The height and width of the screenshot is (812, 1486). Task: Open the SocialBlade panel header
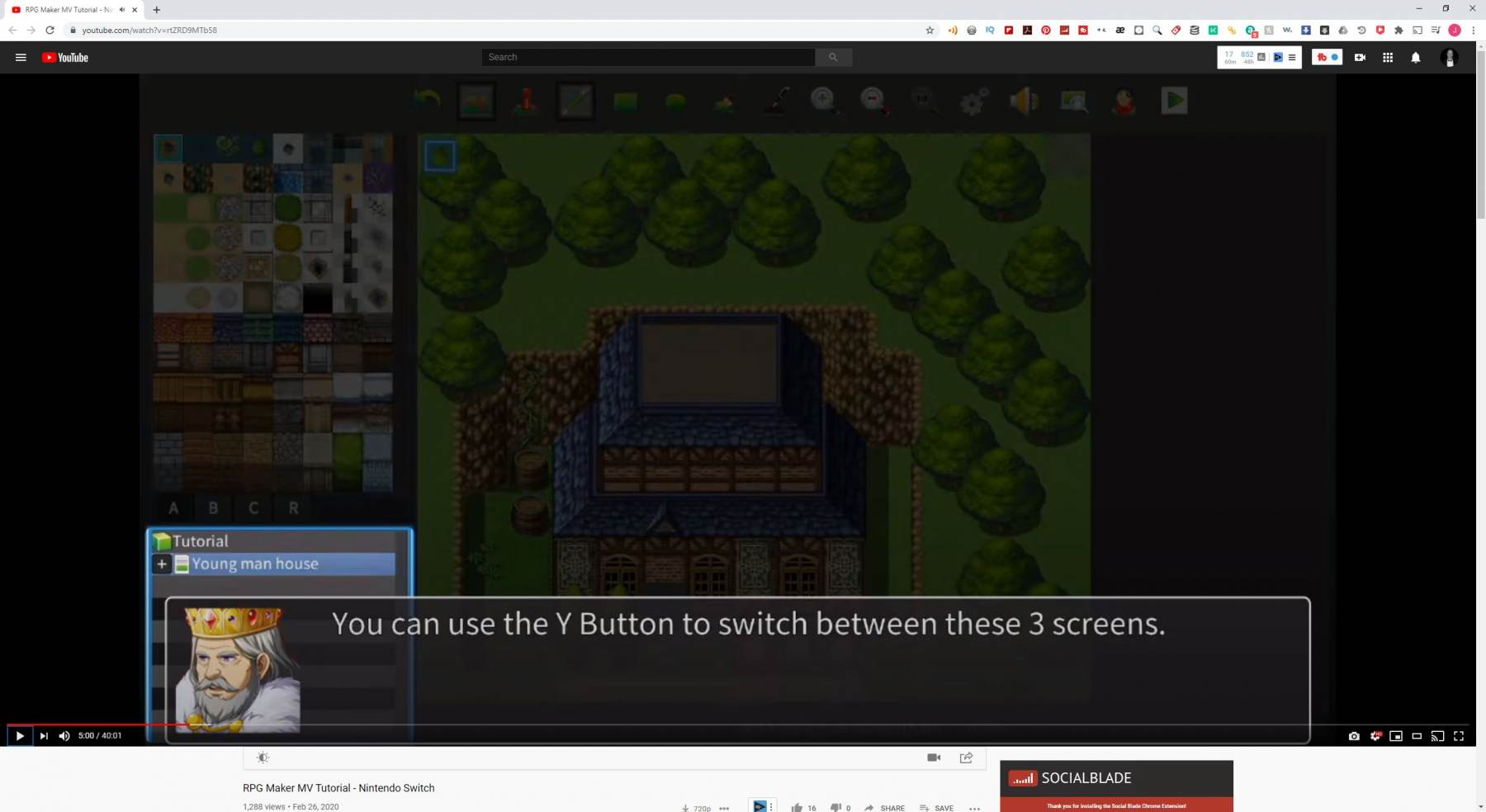coord(1116,778)
